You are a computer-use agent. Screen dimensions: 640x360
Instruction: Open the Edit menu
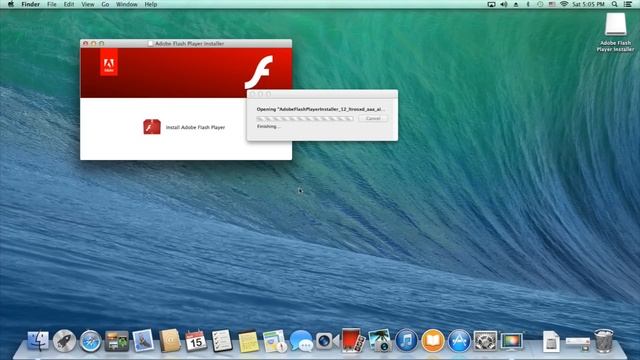pos(69,4)
